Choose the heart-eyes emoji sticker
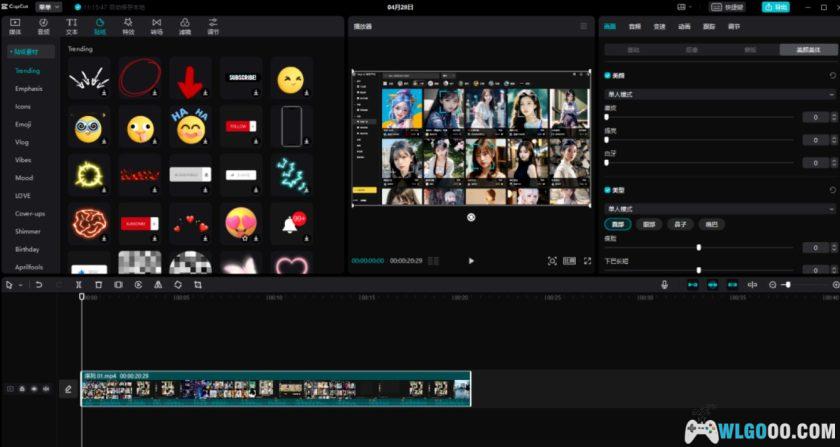 coord(241,223)
